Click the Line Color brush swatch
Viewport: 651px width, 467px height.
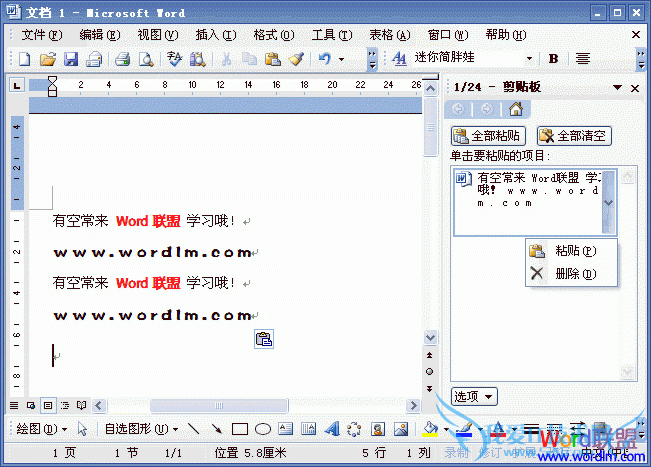465,429
